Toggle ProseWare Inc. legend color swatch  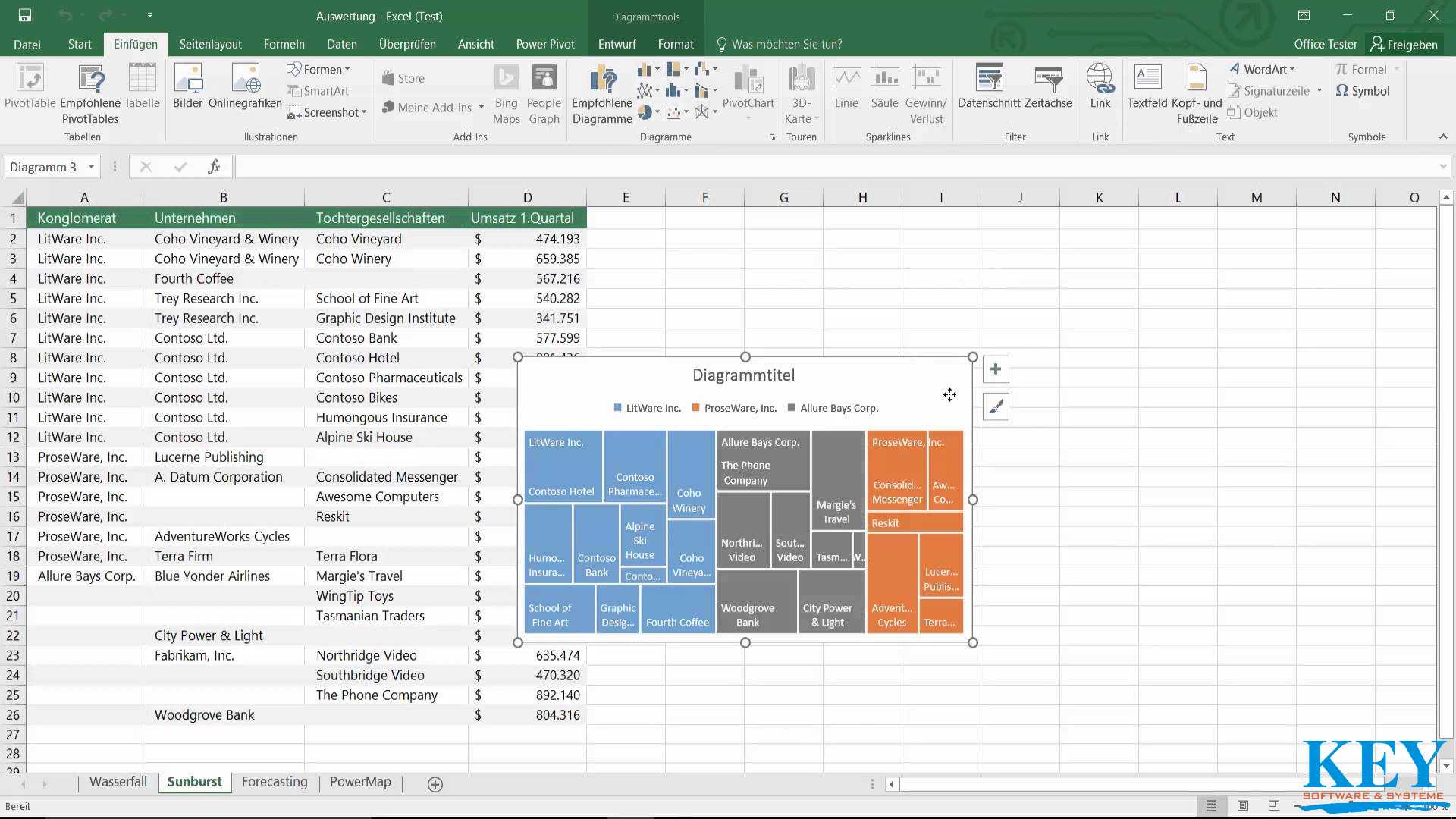693,408
